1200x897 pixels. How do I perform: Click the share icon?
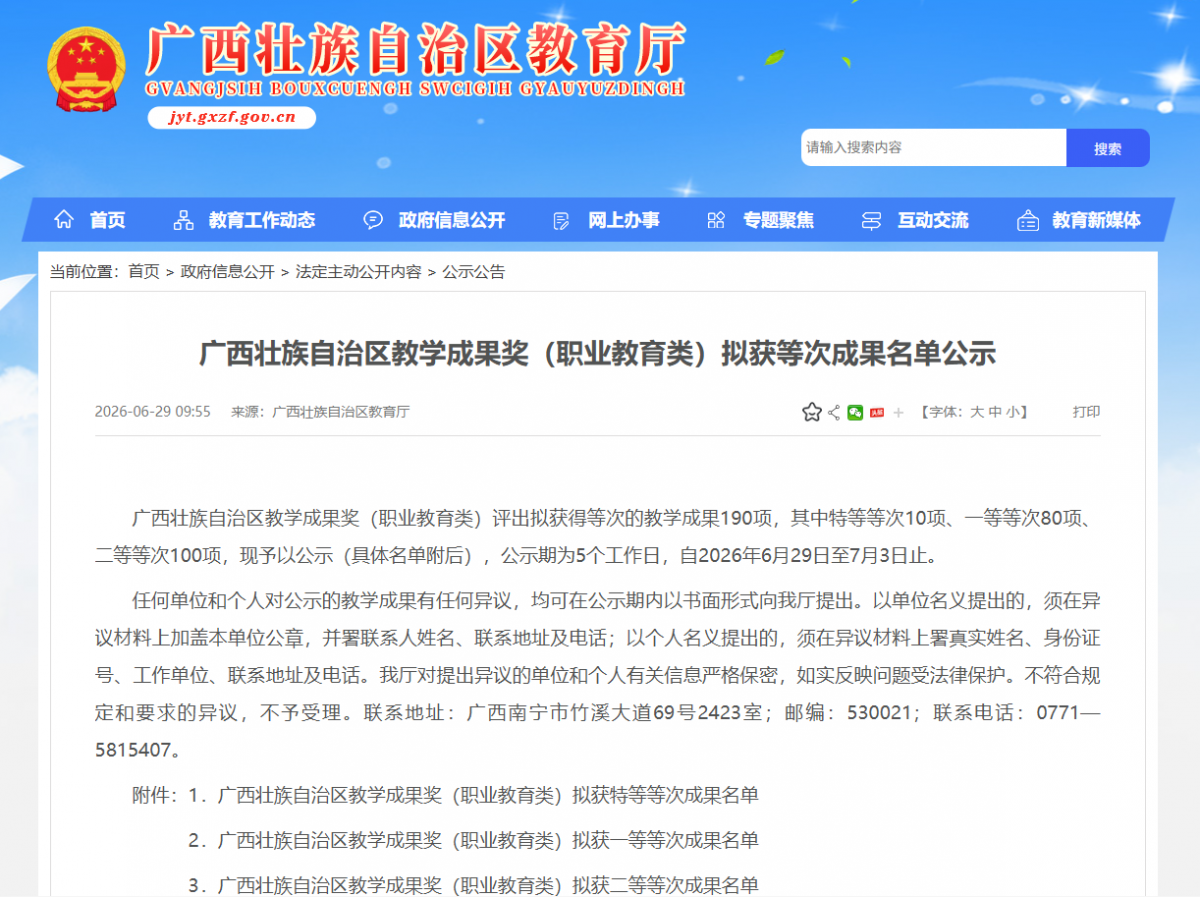(x=834, y=412)
